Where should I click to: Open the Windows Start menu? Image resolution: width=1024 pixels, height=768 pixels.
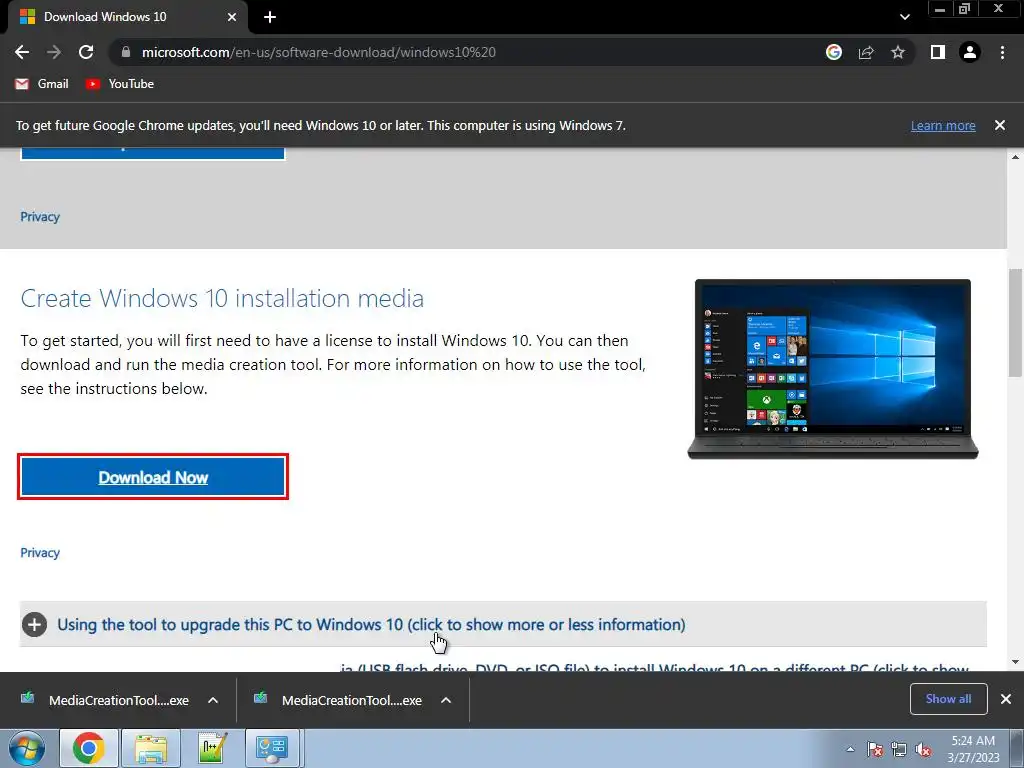click(x=27, y=748)
